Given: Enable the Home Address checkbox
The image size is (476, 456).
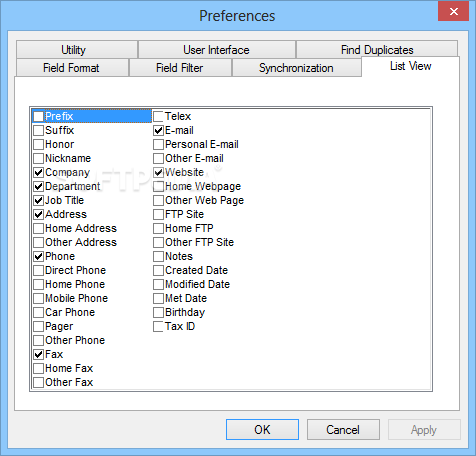Looking at the screenshot, I should click(39, 228).
